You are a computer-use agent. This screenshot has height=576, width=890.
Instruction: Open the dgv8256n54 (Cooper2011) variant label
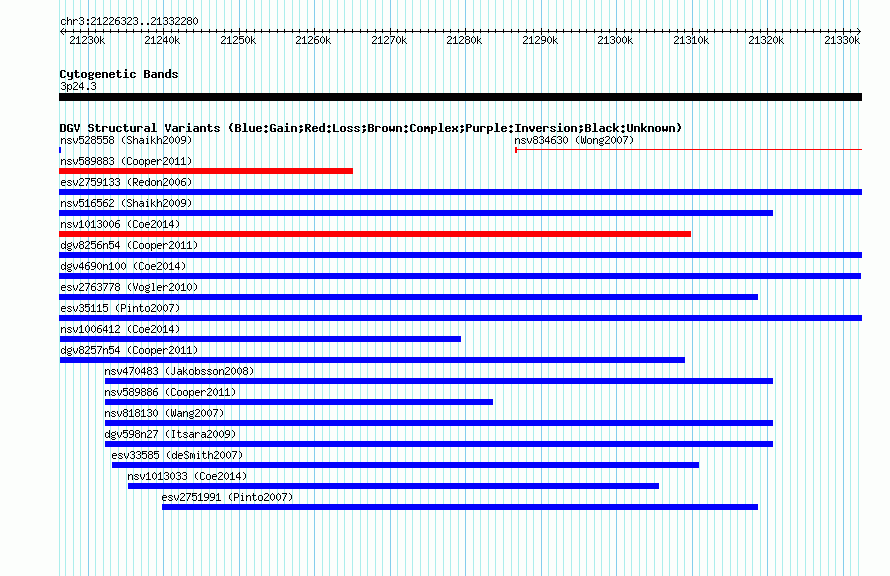pyautogui.click(x=129, y=245)
